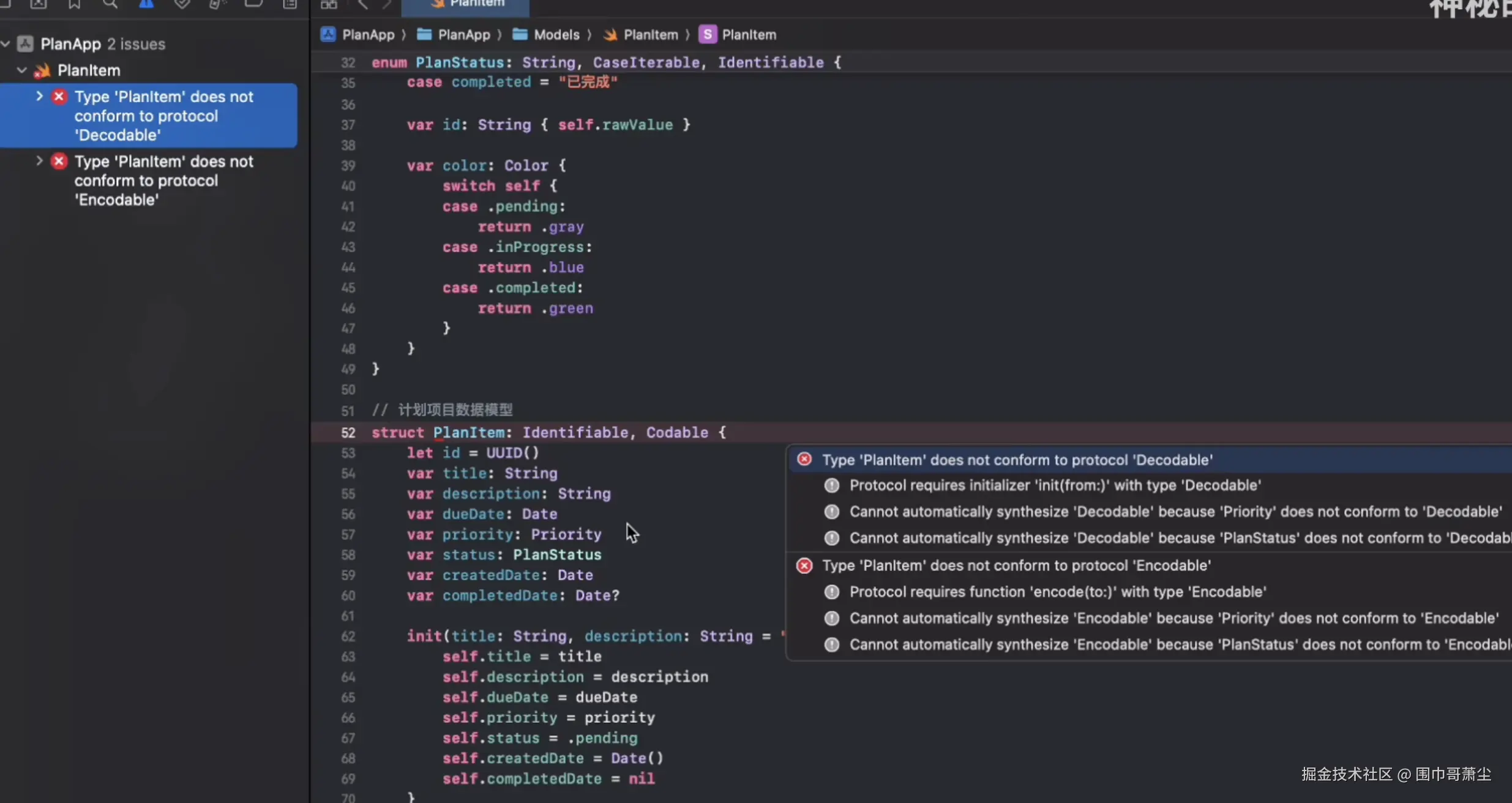Select Encodable error row in the popup
Screen dimensions: 1512x803
1016,566
